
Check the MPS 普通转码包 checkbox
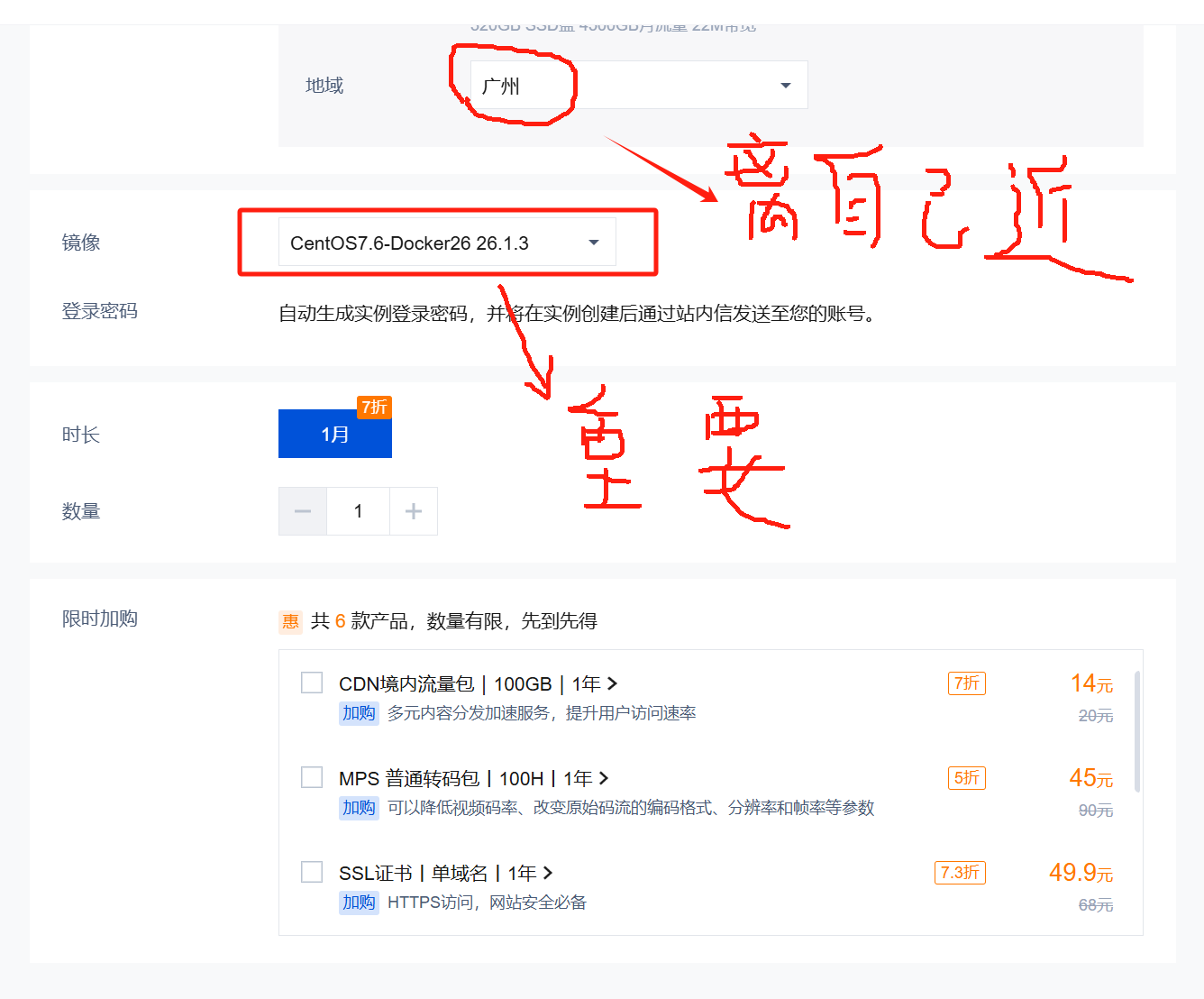coord(312,777)
